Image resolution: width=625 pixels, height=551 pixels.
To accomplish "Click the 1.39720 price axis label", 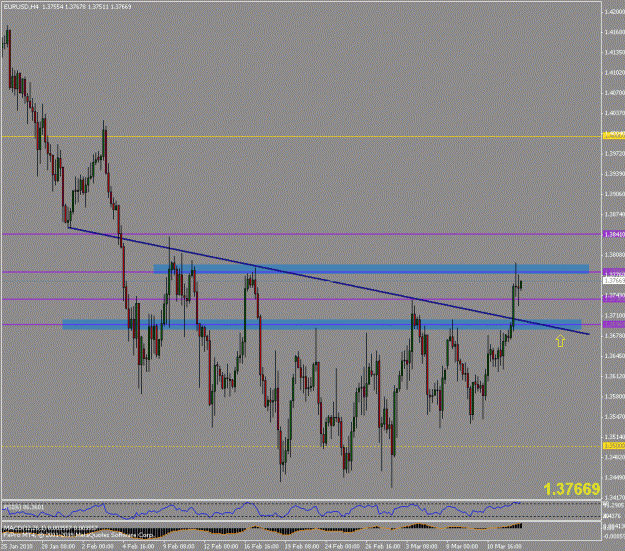I will point(614,153).
